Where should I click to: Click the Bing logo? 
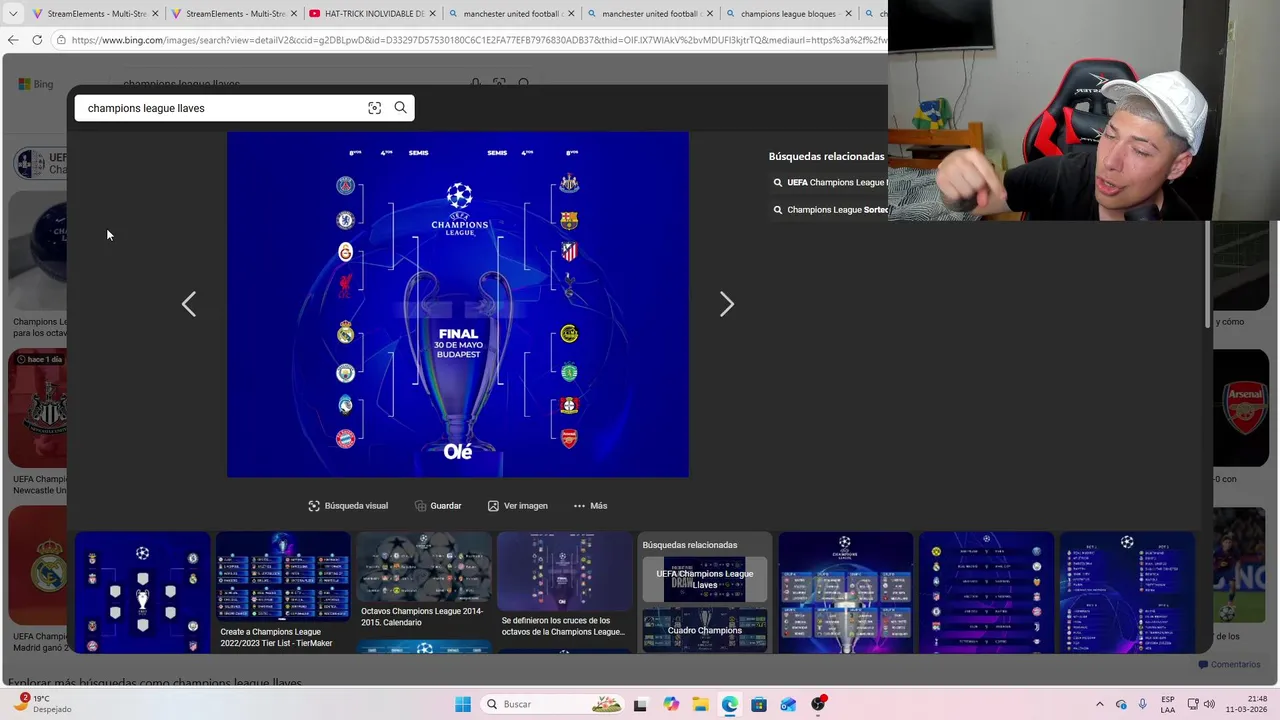click(x=36, y=84)
